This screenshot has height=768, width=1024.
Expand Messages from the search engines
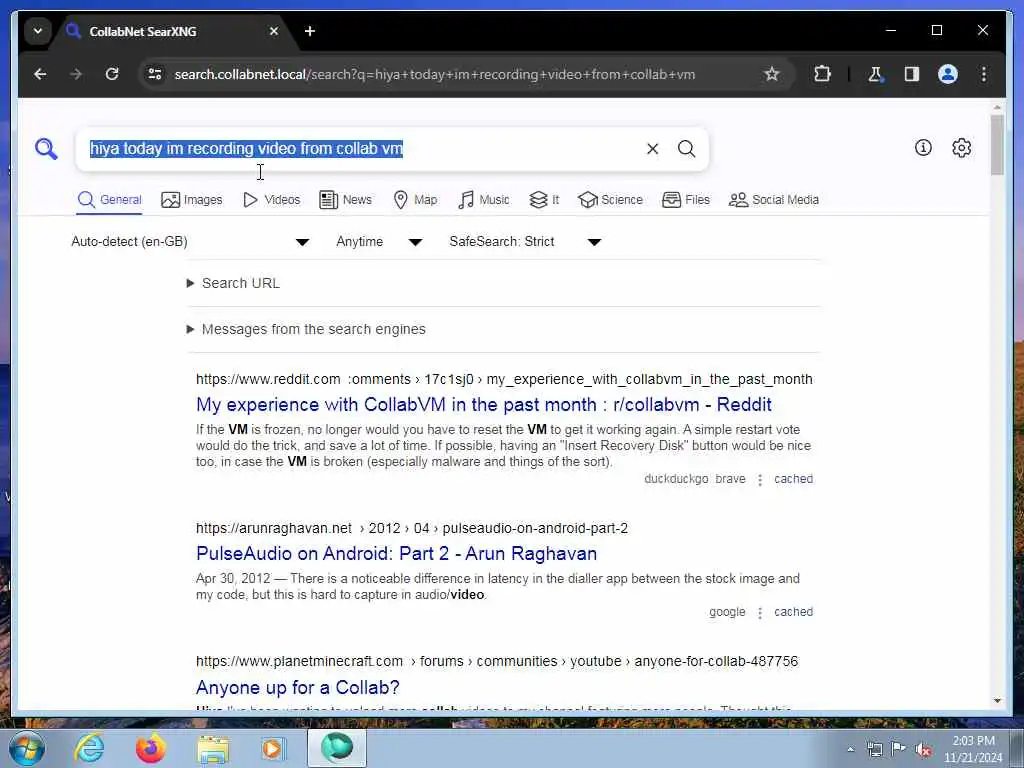pyautogui.click(x=306, y=329)
